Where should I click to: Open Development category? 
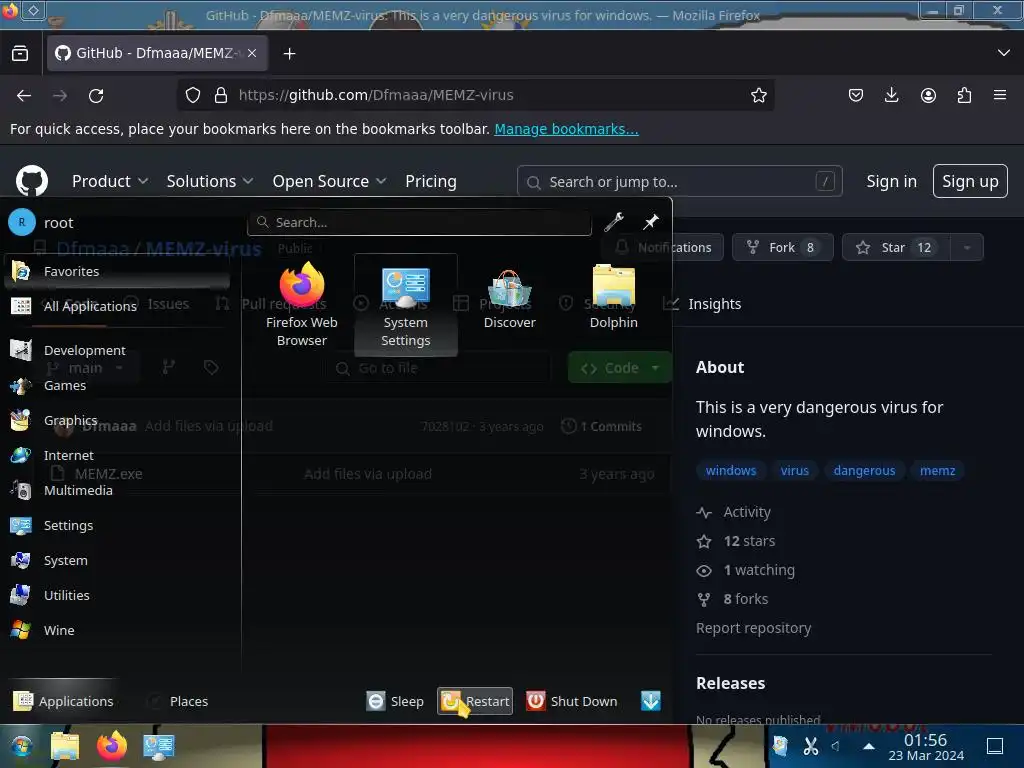tap(118, 350)
